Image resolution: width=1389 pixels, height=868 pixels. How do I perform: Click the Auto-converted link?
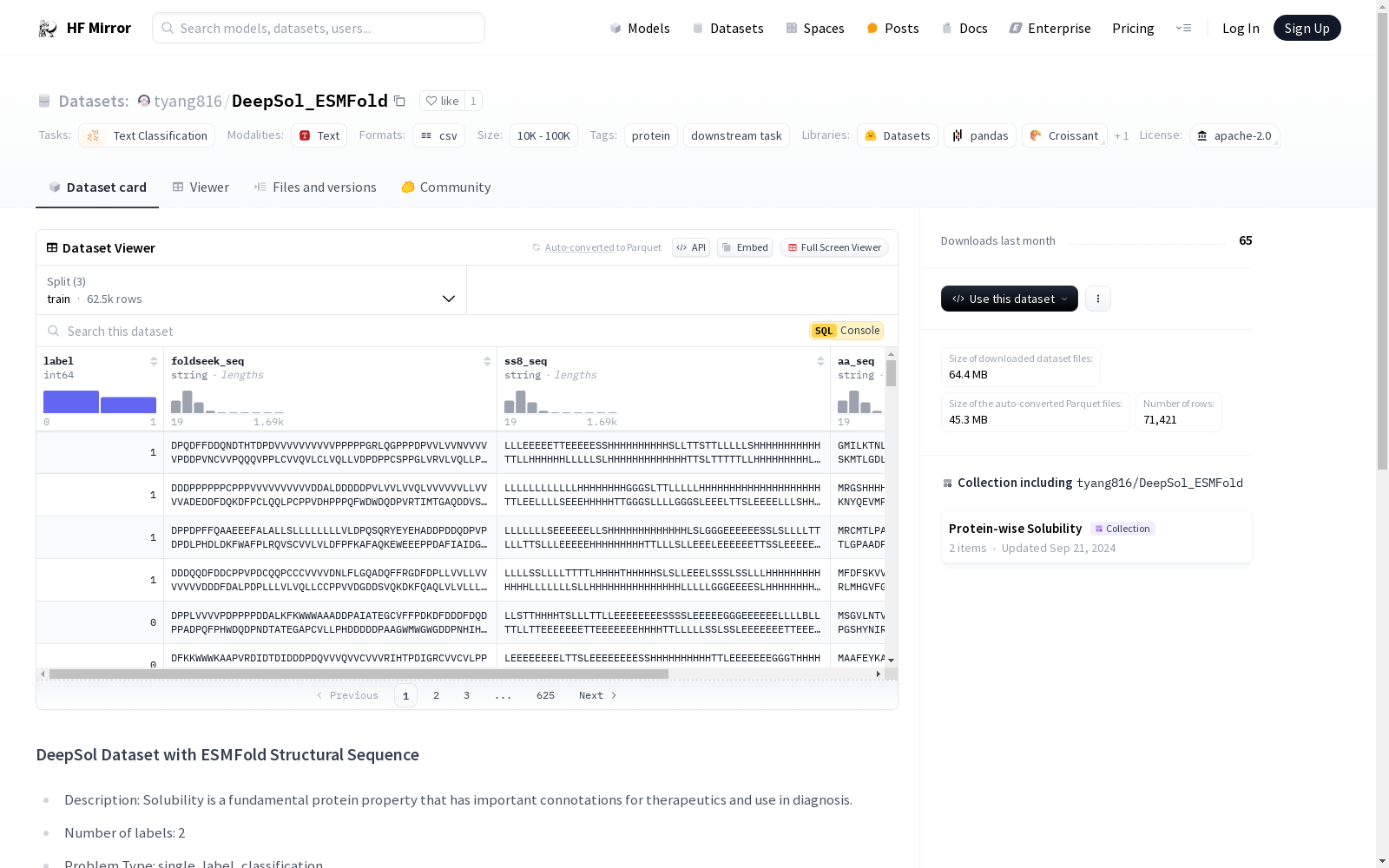click(580, 247)
